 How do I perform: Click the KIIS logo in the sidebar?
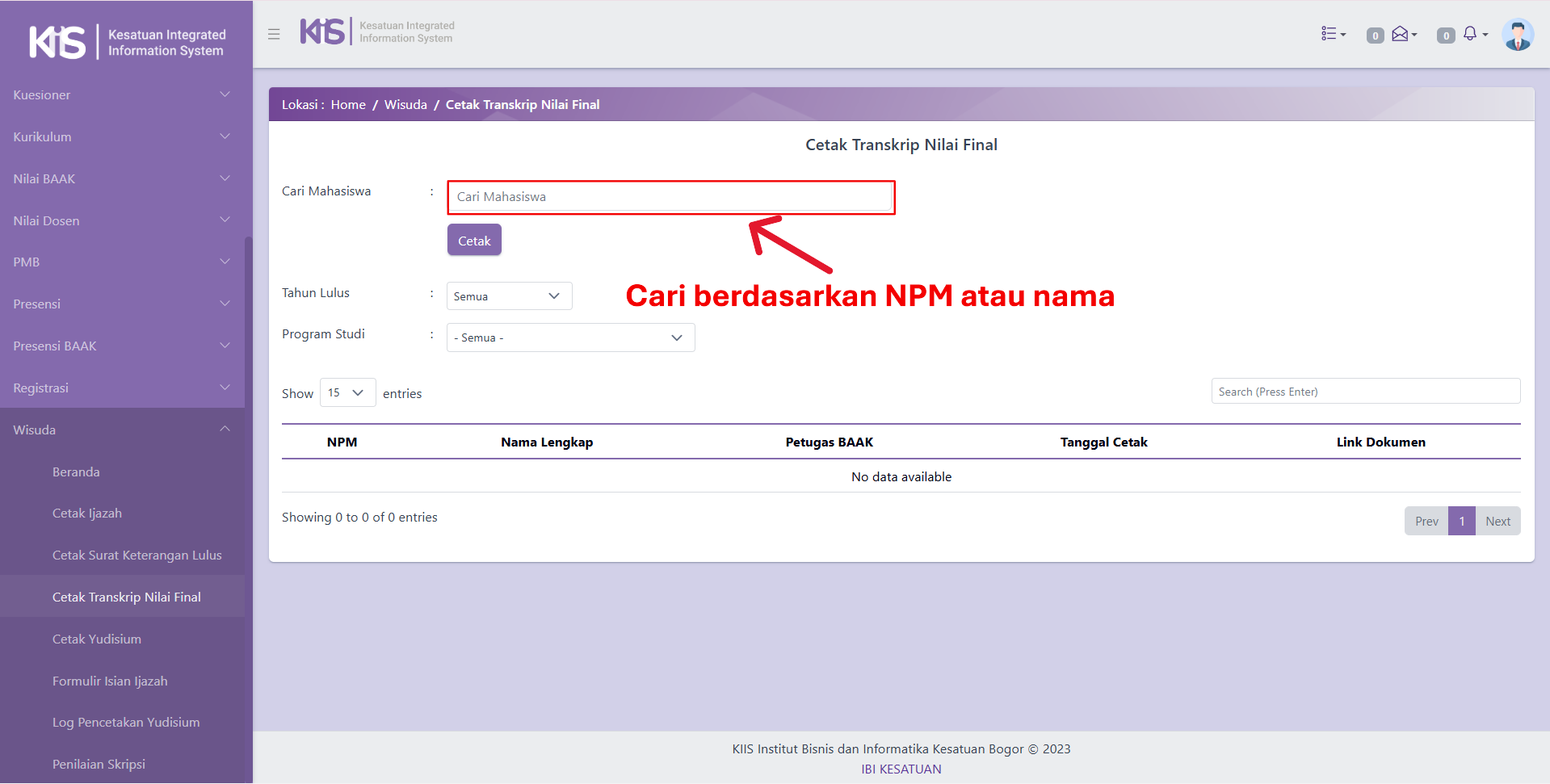126,42
